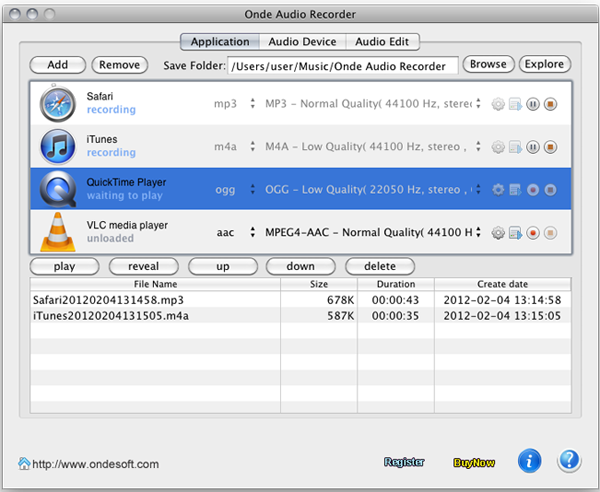Switch to the Audio Device tab
Viewport: 600px width, 492px height.
coord(302,42)
